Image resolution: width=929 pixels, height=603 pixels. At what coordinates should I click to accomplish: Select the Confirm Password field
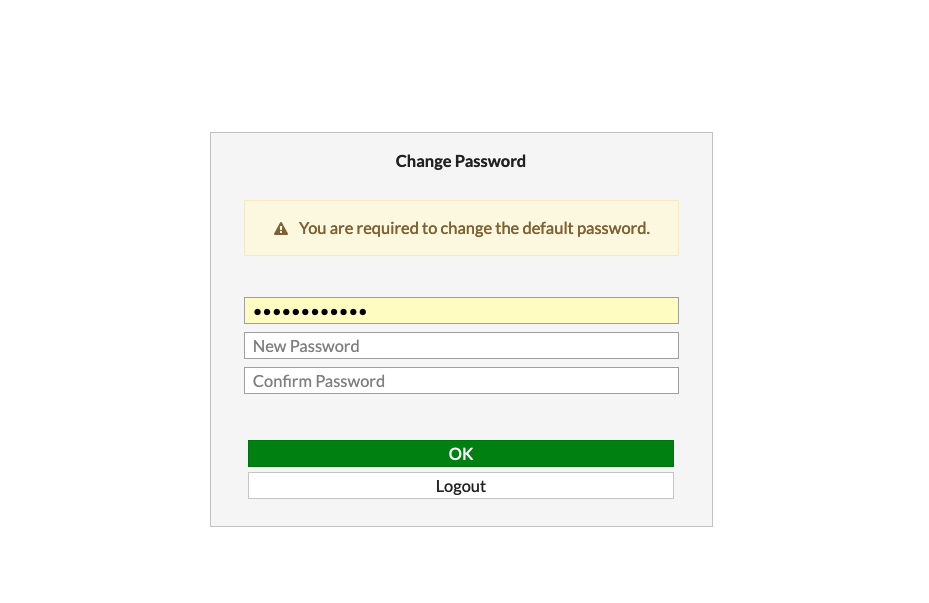click(460, 380)
